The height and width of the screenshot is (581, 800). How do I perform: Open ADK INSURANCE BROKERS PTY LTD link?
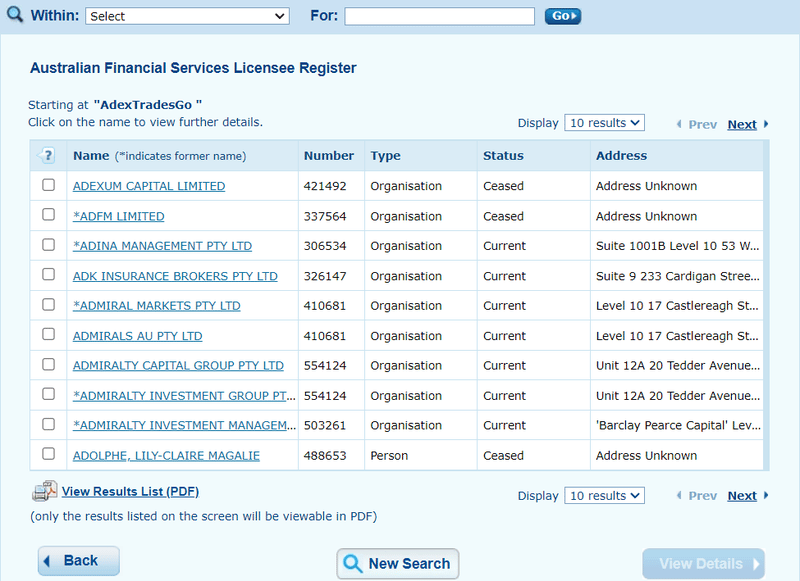(175, 276)
